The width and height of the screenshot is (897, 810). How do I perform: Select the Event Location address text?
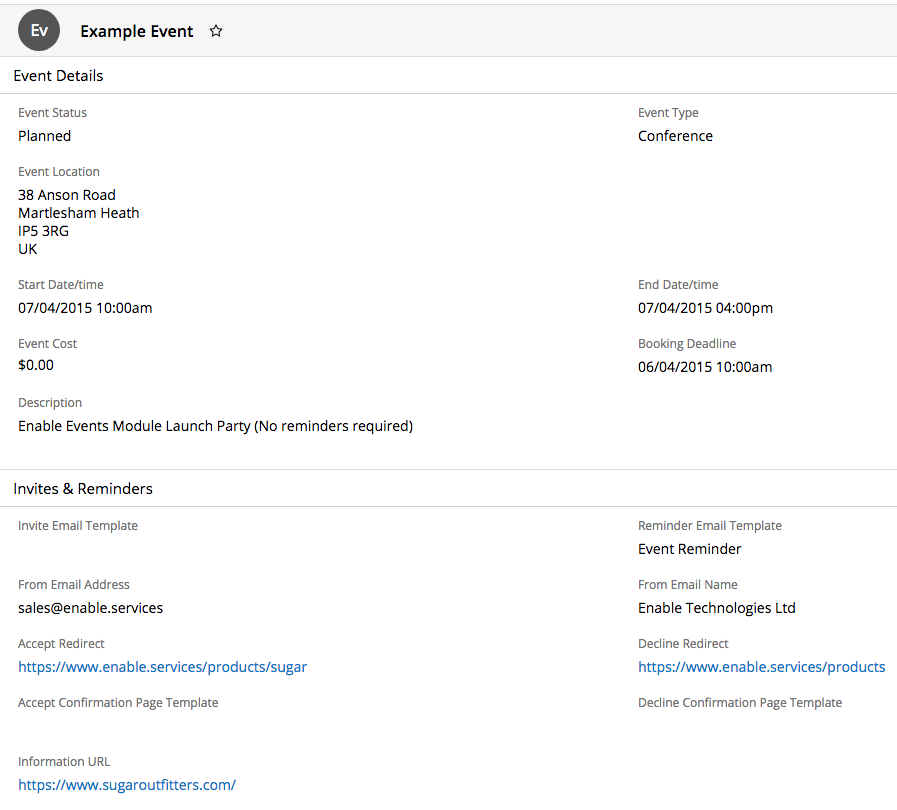[78, 222]
